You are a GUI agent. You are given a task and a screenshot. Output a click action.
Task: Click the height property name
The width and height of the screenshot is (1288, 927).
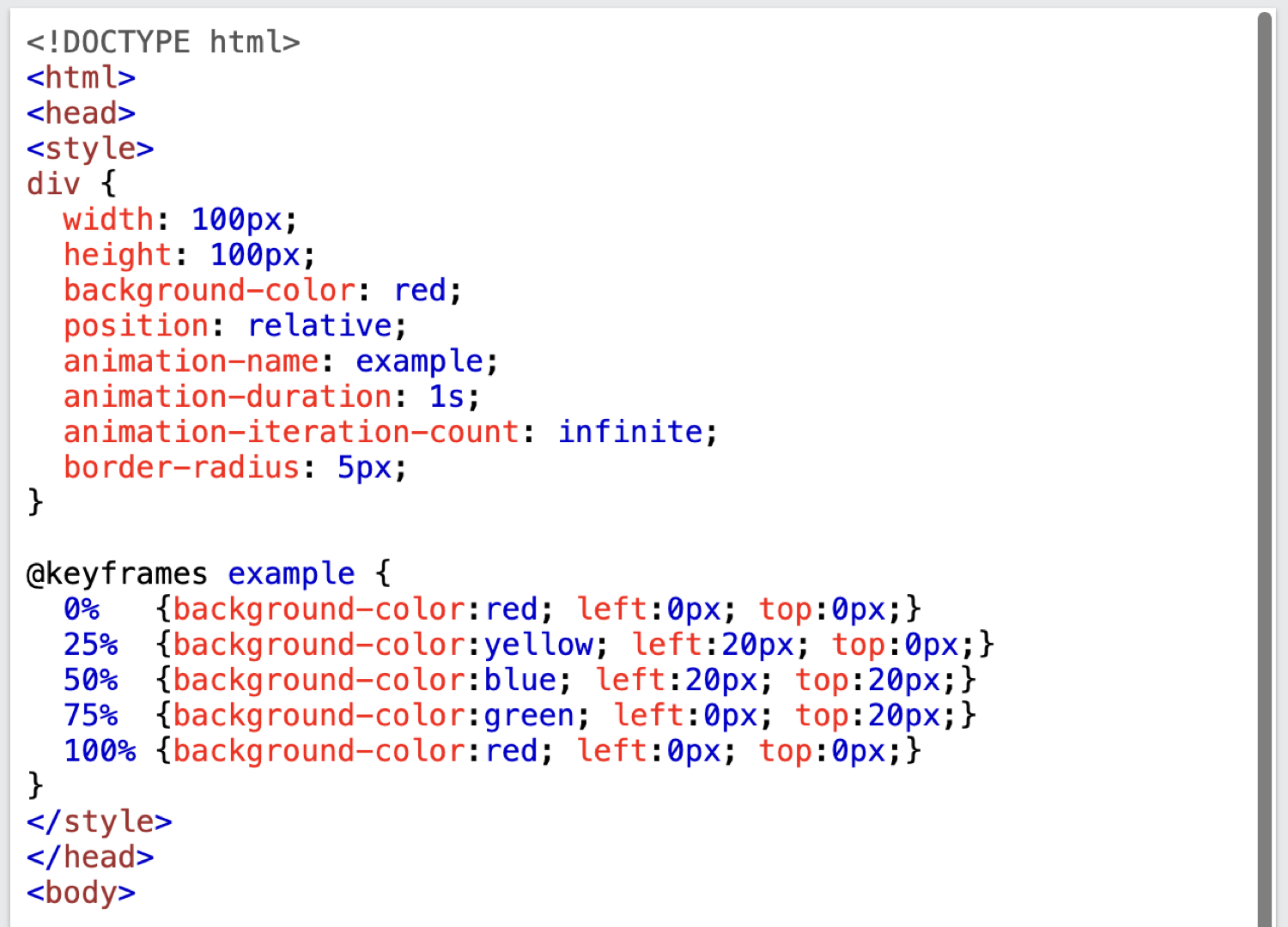118,255
